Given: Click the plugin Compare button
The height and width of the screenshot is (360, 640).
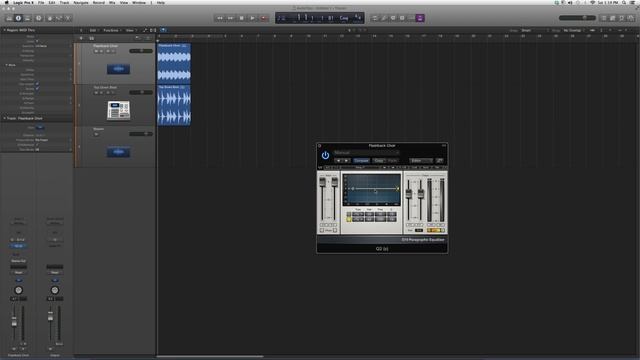Looking at the screenshot, I should pos(361,161).
